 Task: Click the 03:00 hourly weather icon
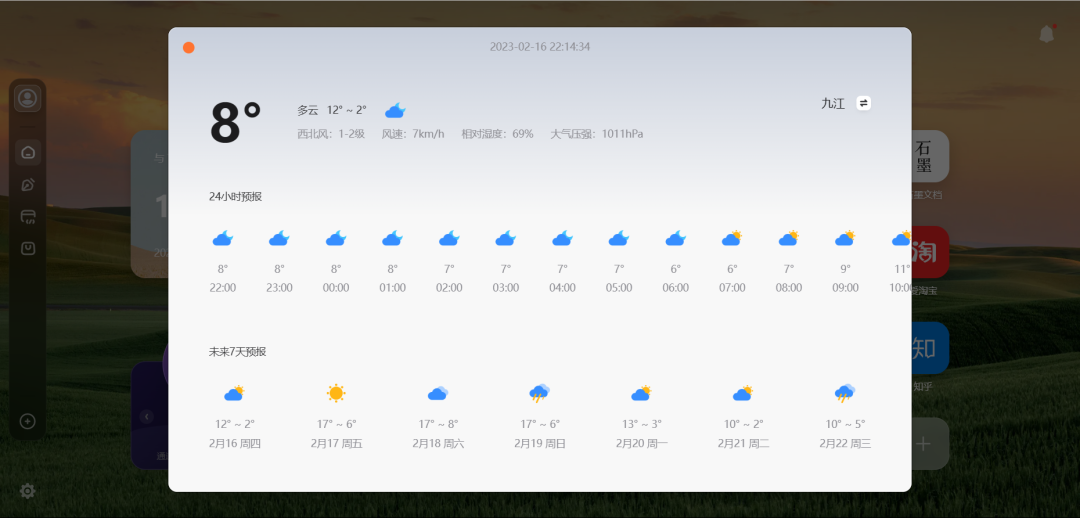pos(506,238)
